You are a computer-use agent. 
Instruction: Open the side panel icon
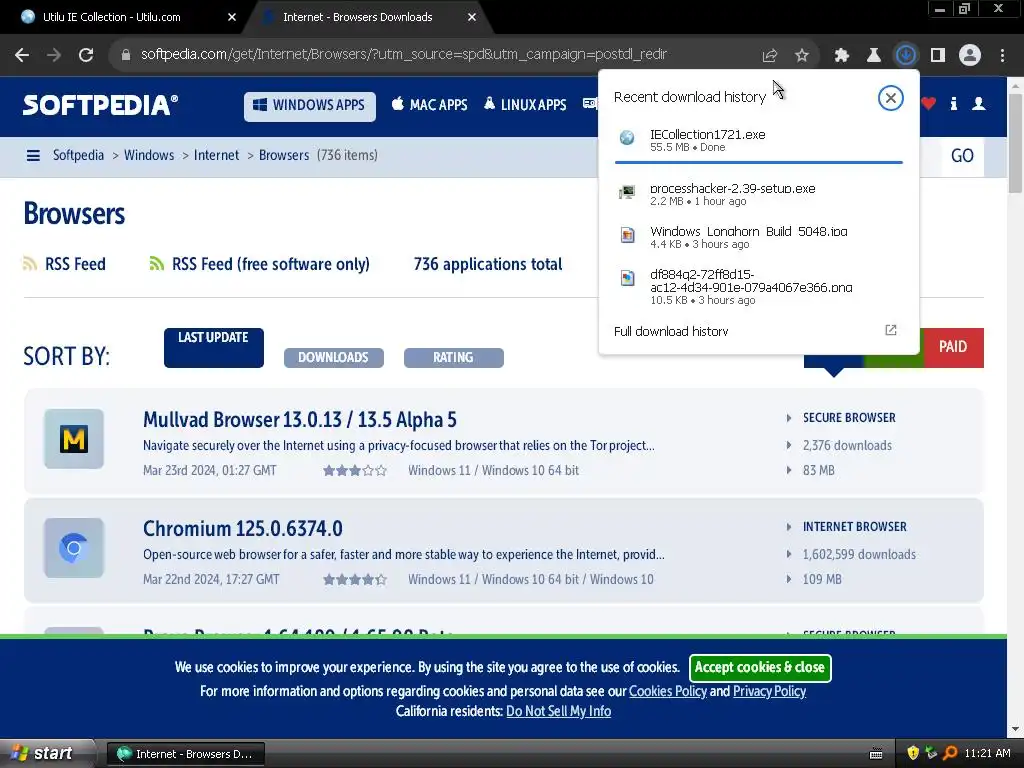938,56
